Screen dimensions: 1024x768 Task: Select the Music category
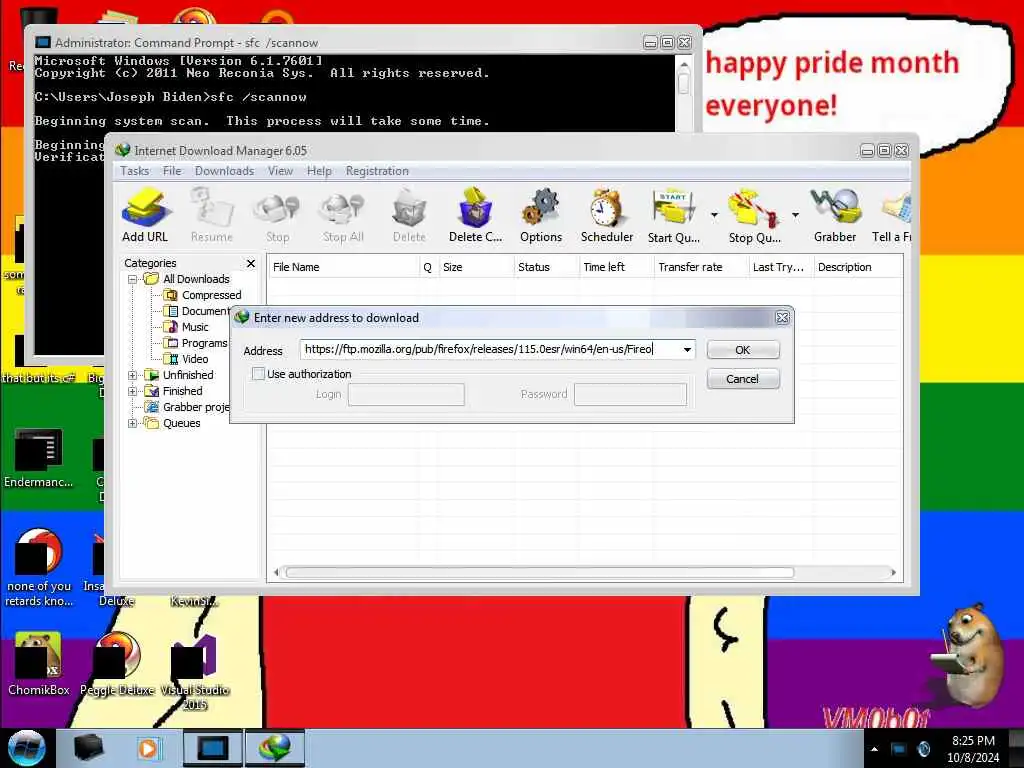187,327
